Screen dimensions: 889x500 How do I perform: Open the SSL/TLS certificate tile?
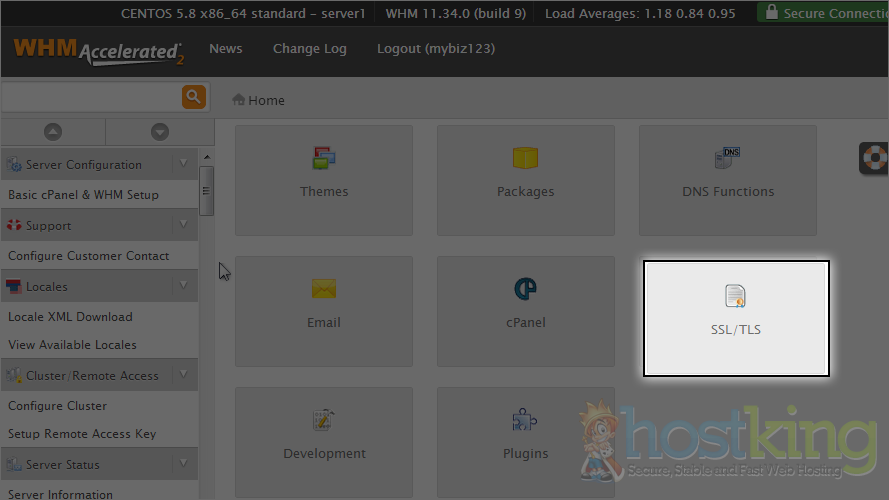click(736, 318)
